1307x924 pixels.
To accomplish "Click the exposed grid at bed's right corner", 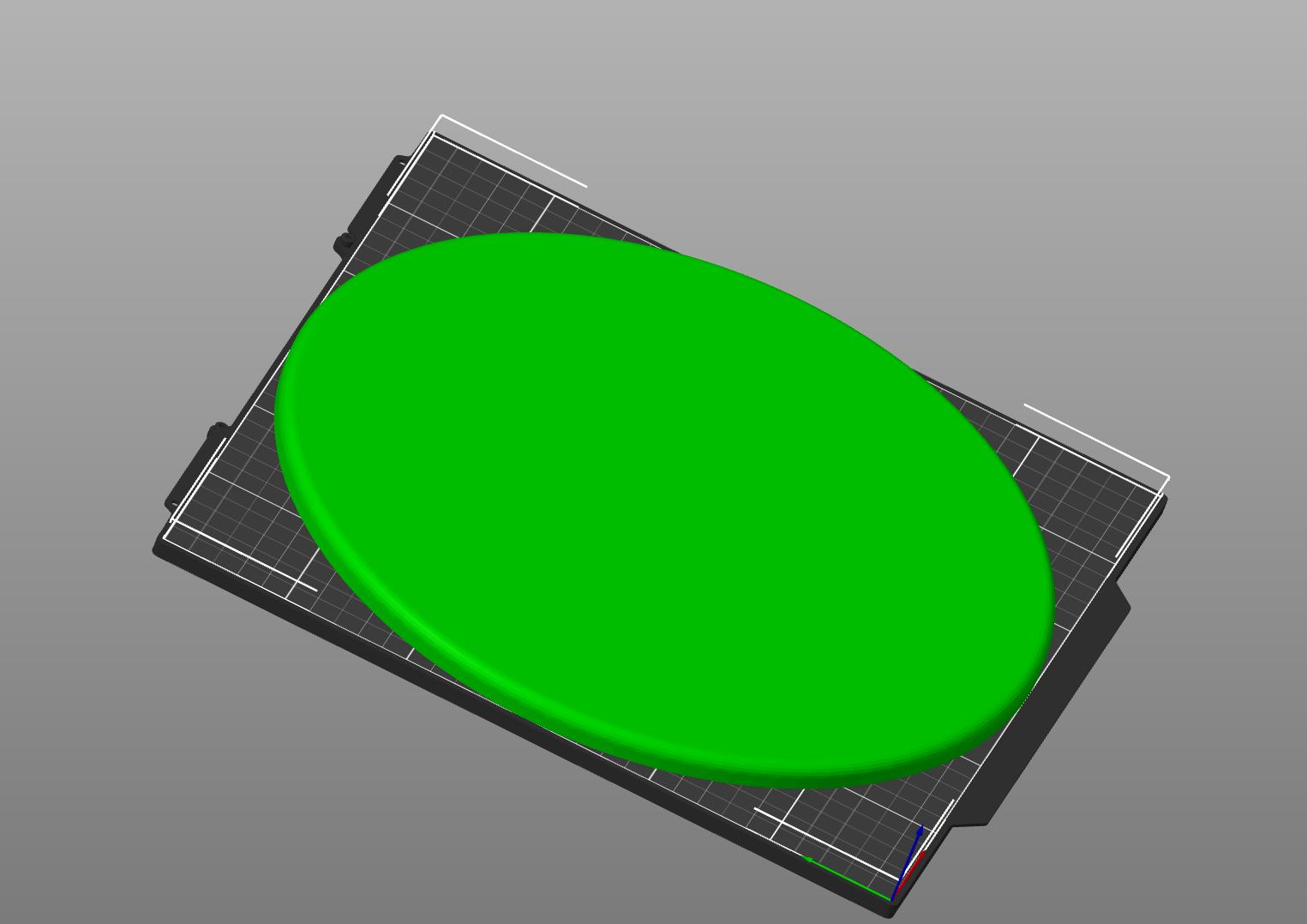I will coord(1088,497).
